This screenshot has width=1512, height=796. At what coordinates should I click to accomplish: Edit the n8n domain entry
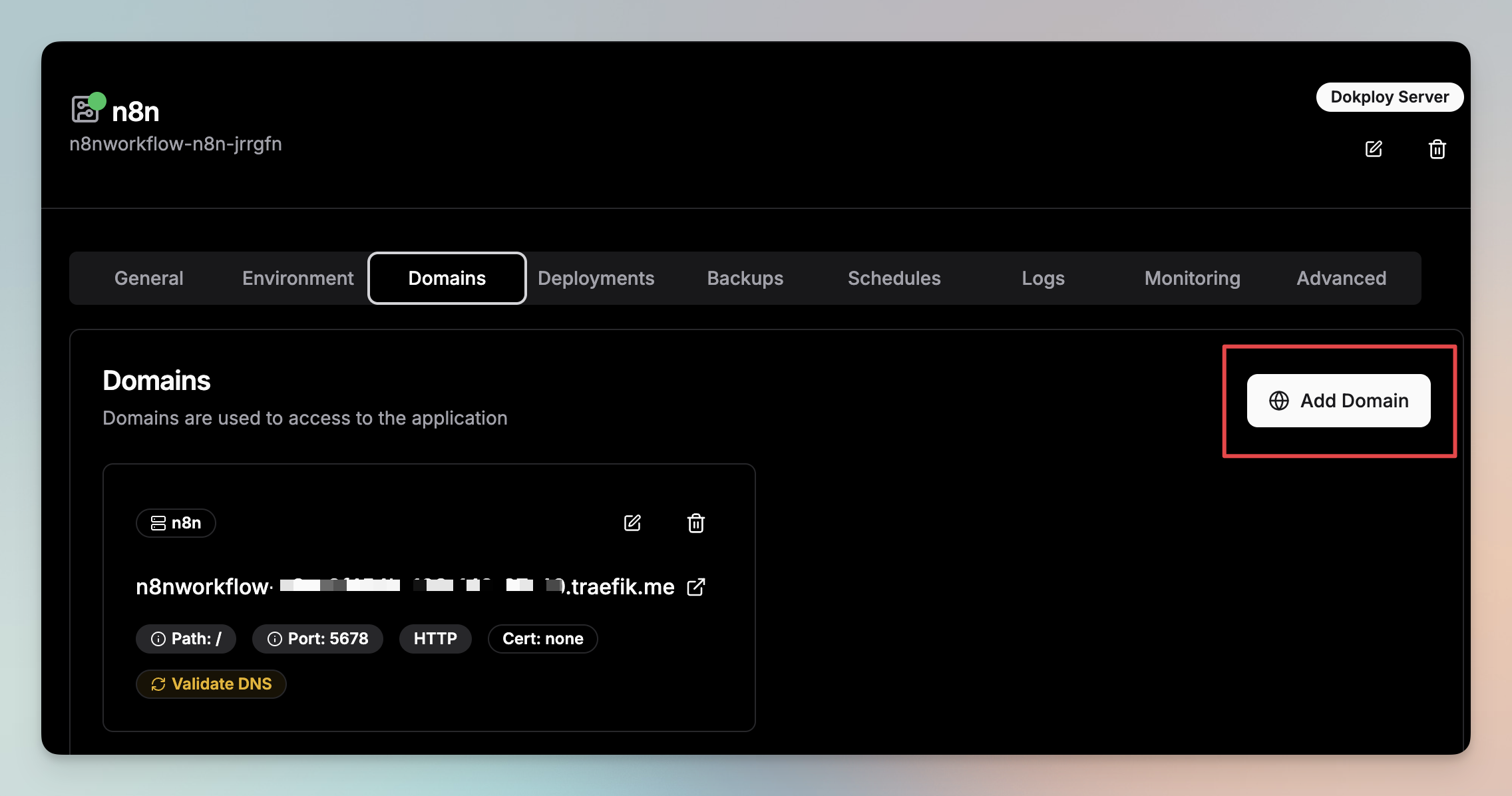click(x=632, y=523)
